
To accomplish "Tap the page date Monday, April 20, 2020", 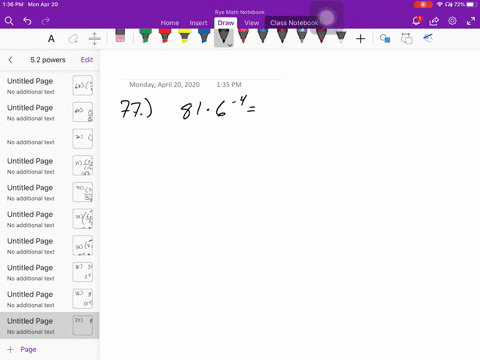I will click(164, 85).
